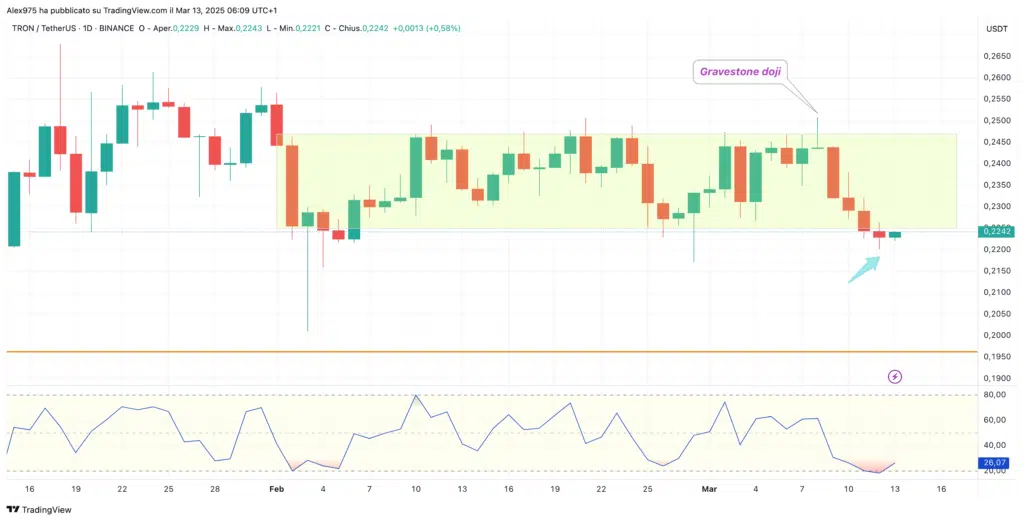
Task: Click the 0,2300 price axis label
Action: pyautogui.click(x=995, y=207)
